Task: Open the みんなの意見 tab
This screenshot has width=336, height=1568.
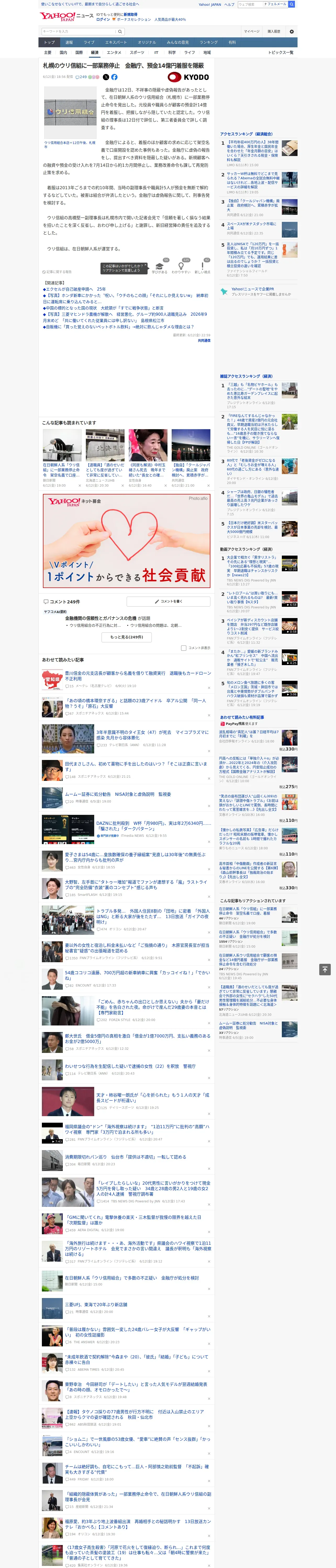Action: (x=177, y=43)
